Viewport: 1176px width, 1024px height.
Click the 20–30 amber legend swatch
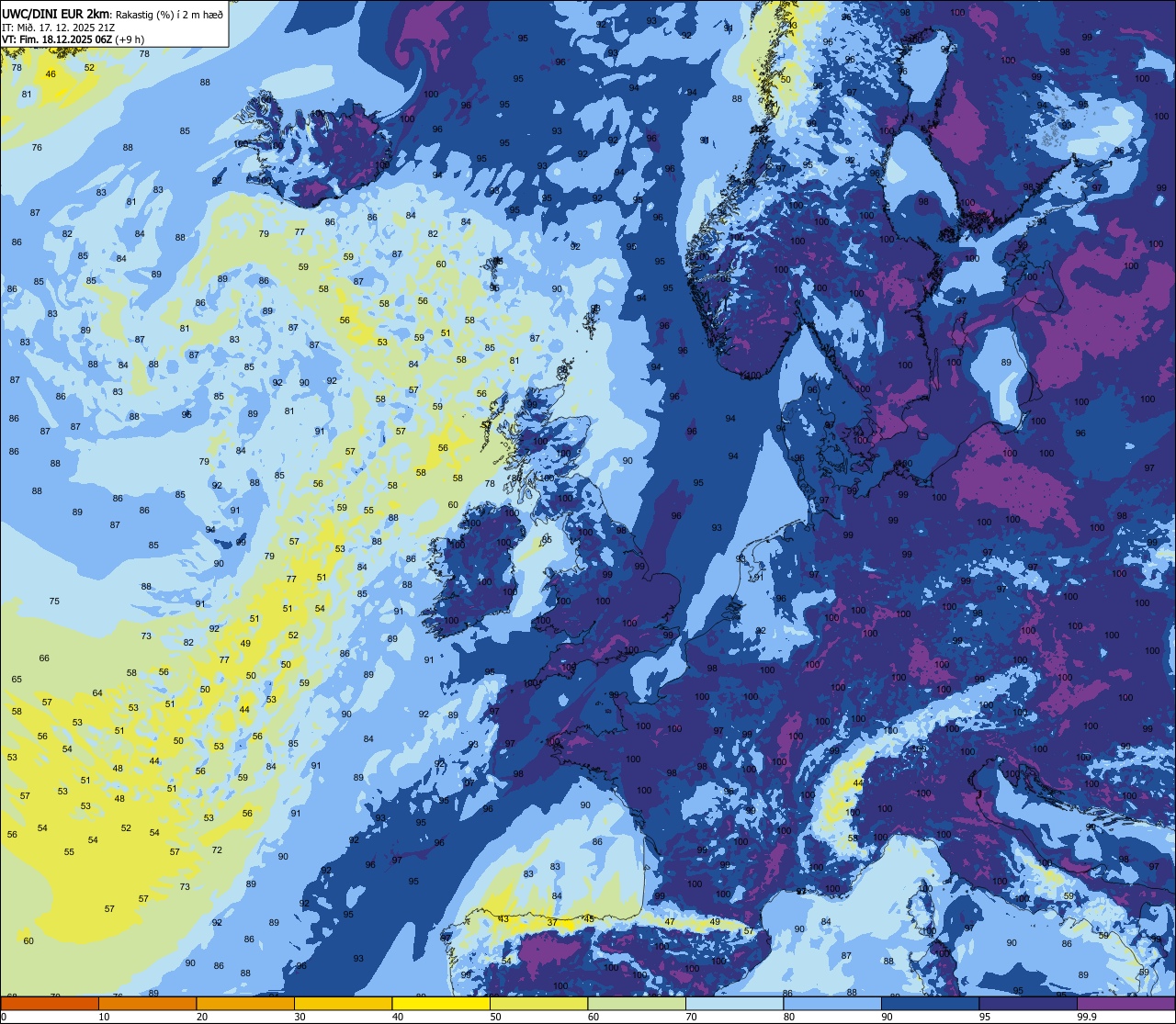(x=245, y=1003)
